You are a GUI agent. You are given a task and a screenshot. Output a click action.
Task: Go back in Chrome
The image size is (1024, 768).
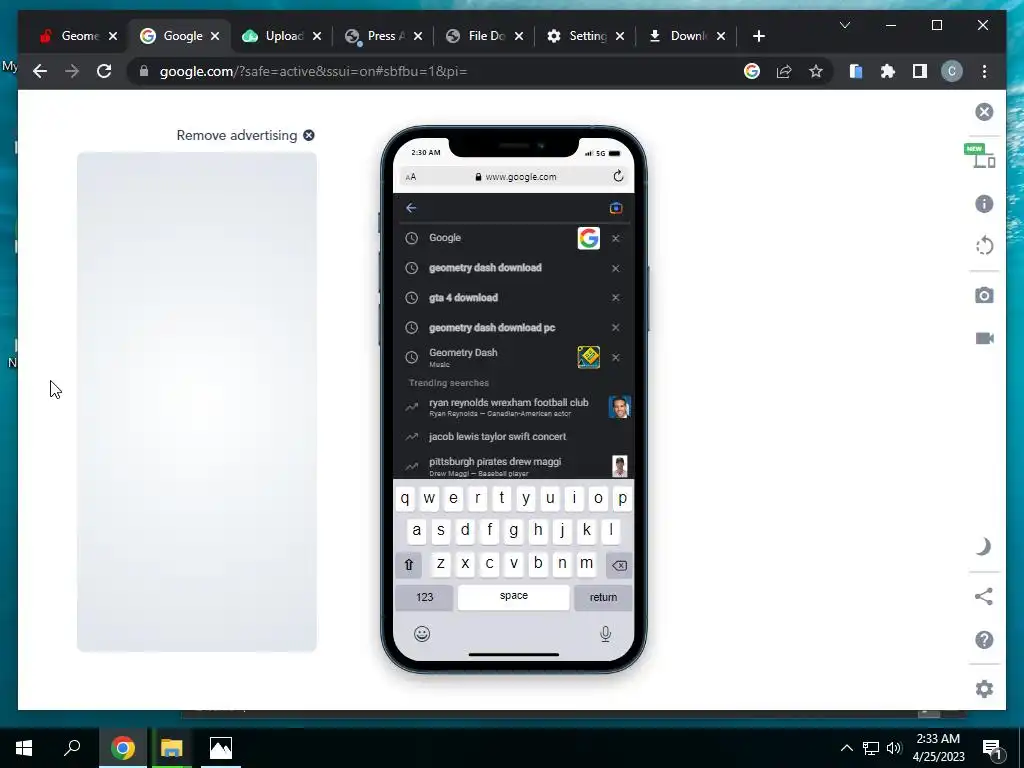(x=40, y=71)
